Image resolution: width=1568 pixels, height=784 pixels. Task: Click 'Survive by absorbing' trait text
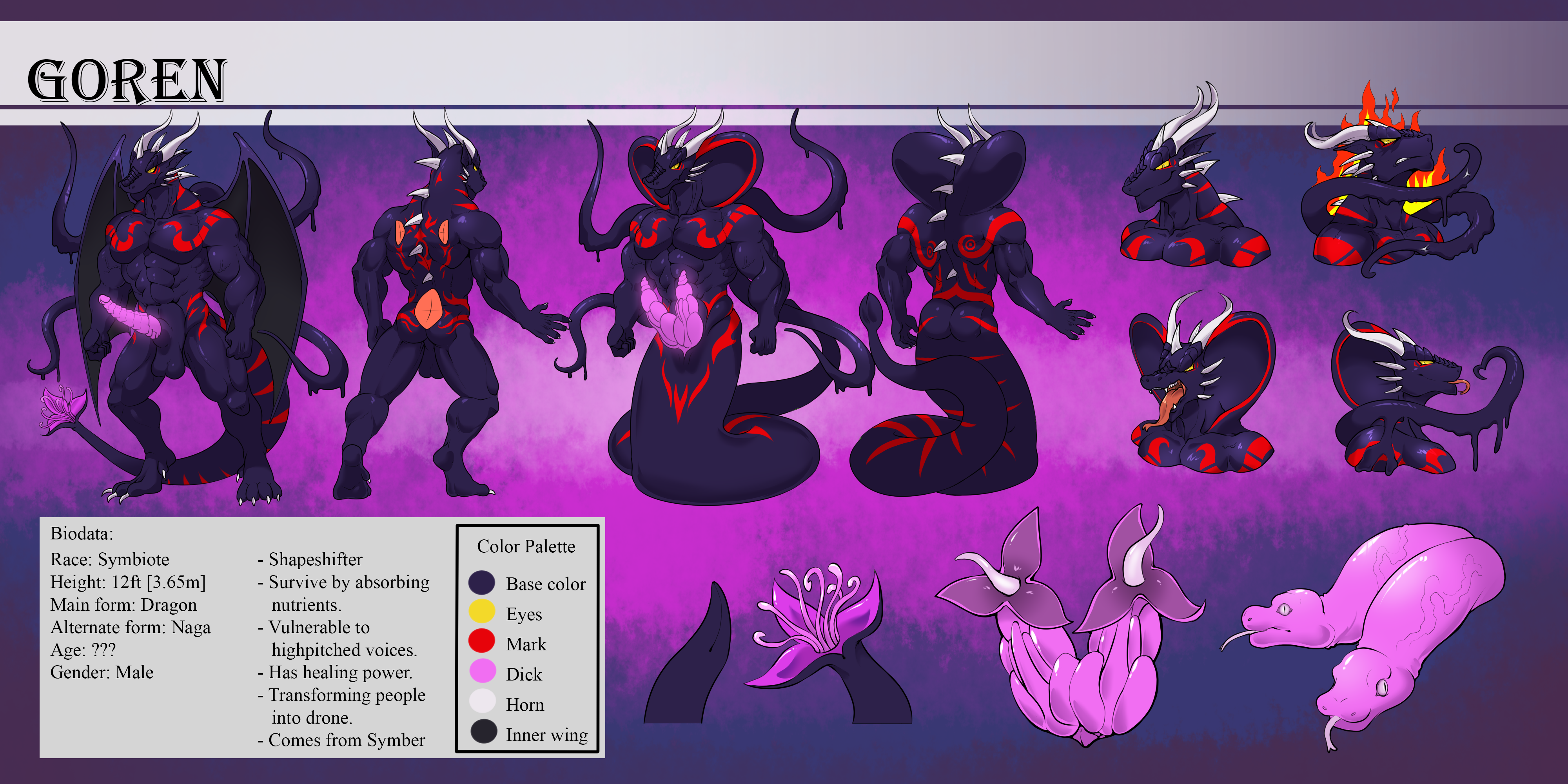[x=349, y=582]
